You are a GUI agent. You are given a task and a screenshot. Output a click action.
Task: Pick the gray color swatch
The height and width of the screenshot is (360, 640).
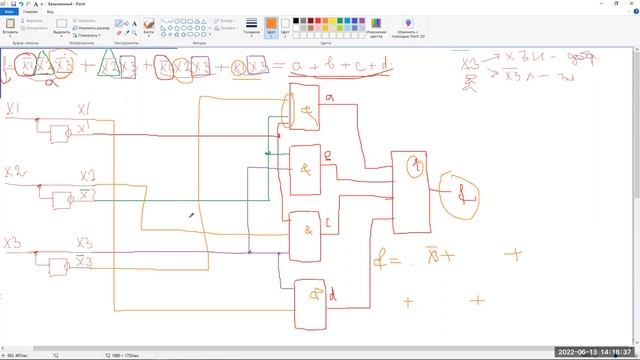(x=303, y=20)
